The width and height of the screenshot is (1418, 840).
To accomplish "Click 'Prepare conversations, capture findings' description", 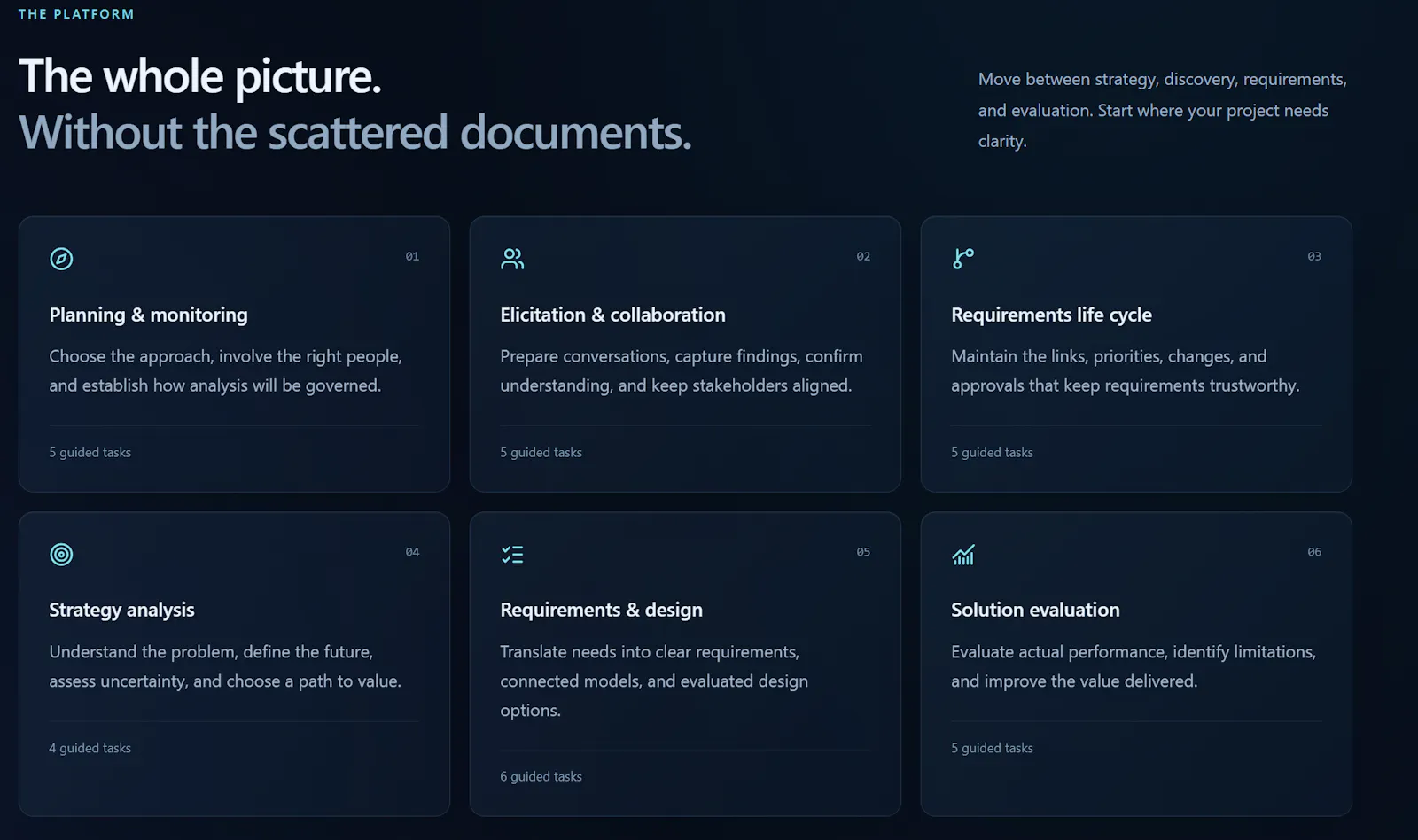I will 681,370.
